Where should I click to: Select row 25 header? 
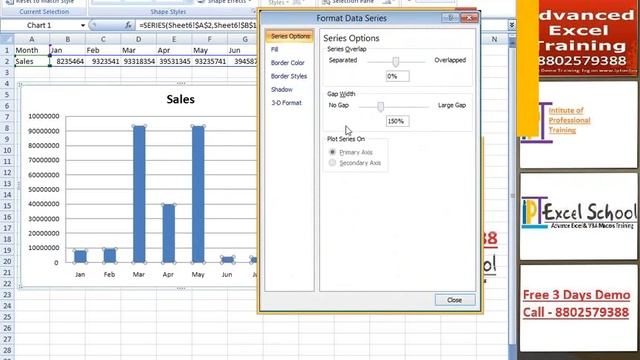click(x=7, y=317)
